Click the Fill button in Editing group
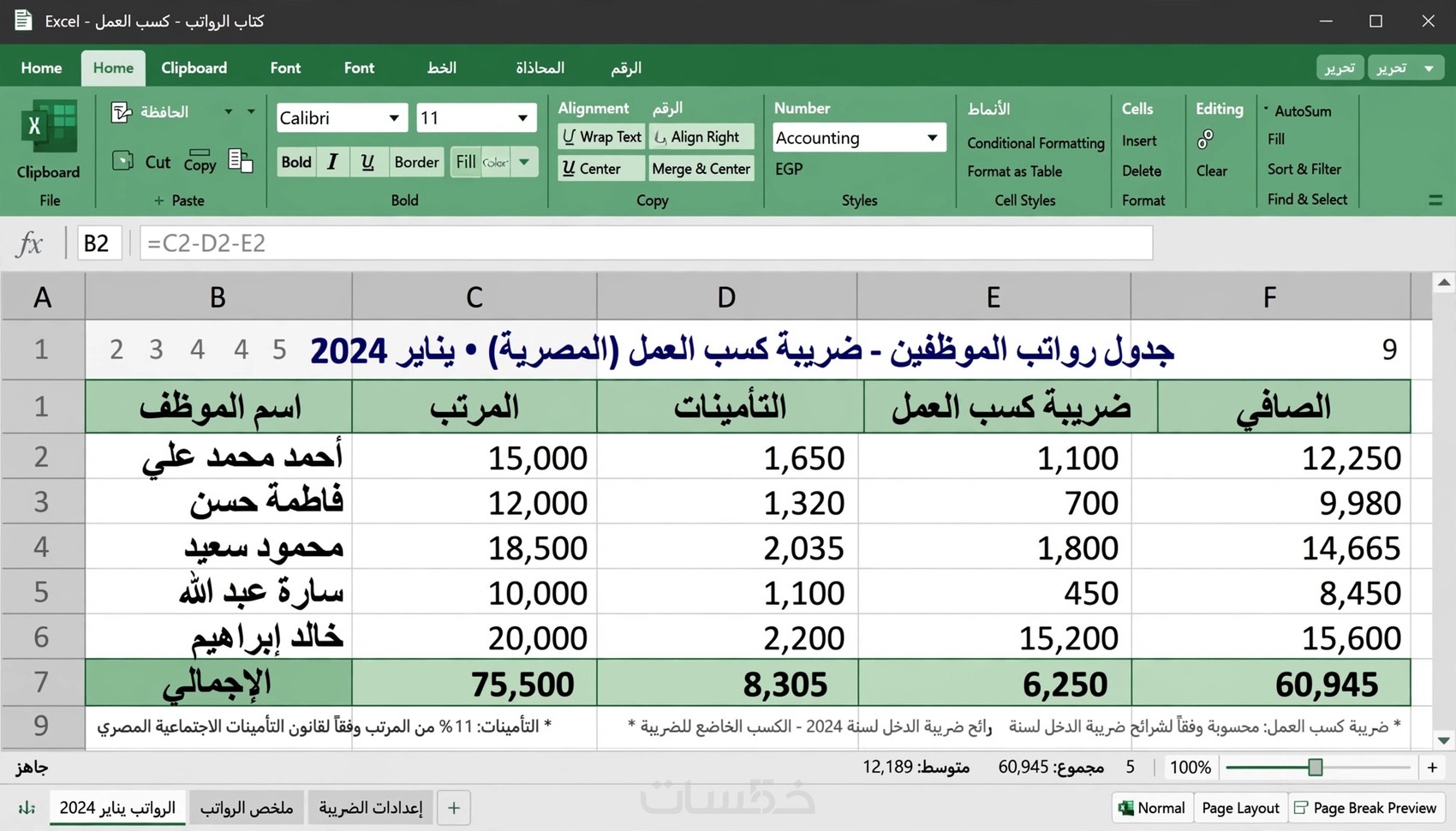The width and height of the screenshot is (1456, 831). tap(1276, 139)
